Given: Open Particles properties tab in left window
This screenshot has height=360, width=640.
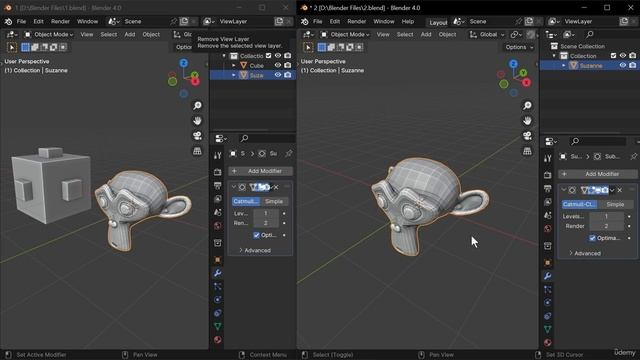Looking at the screenshot, I should [218, 287].
